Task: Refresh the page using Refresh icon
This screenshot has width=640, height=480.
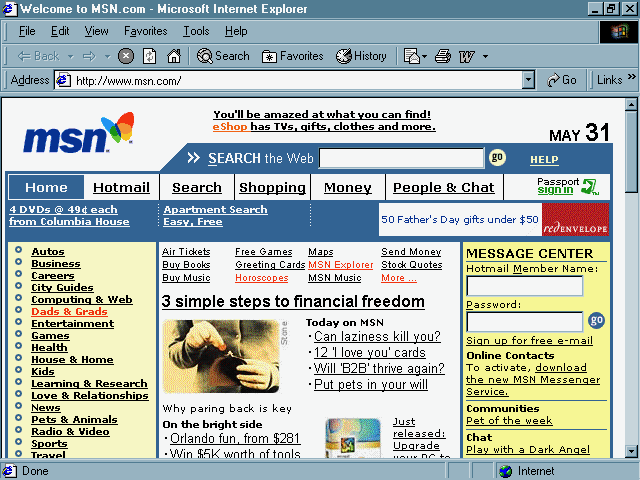Action: click(149, 56)
